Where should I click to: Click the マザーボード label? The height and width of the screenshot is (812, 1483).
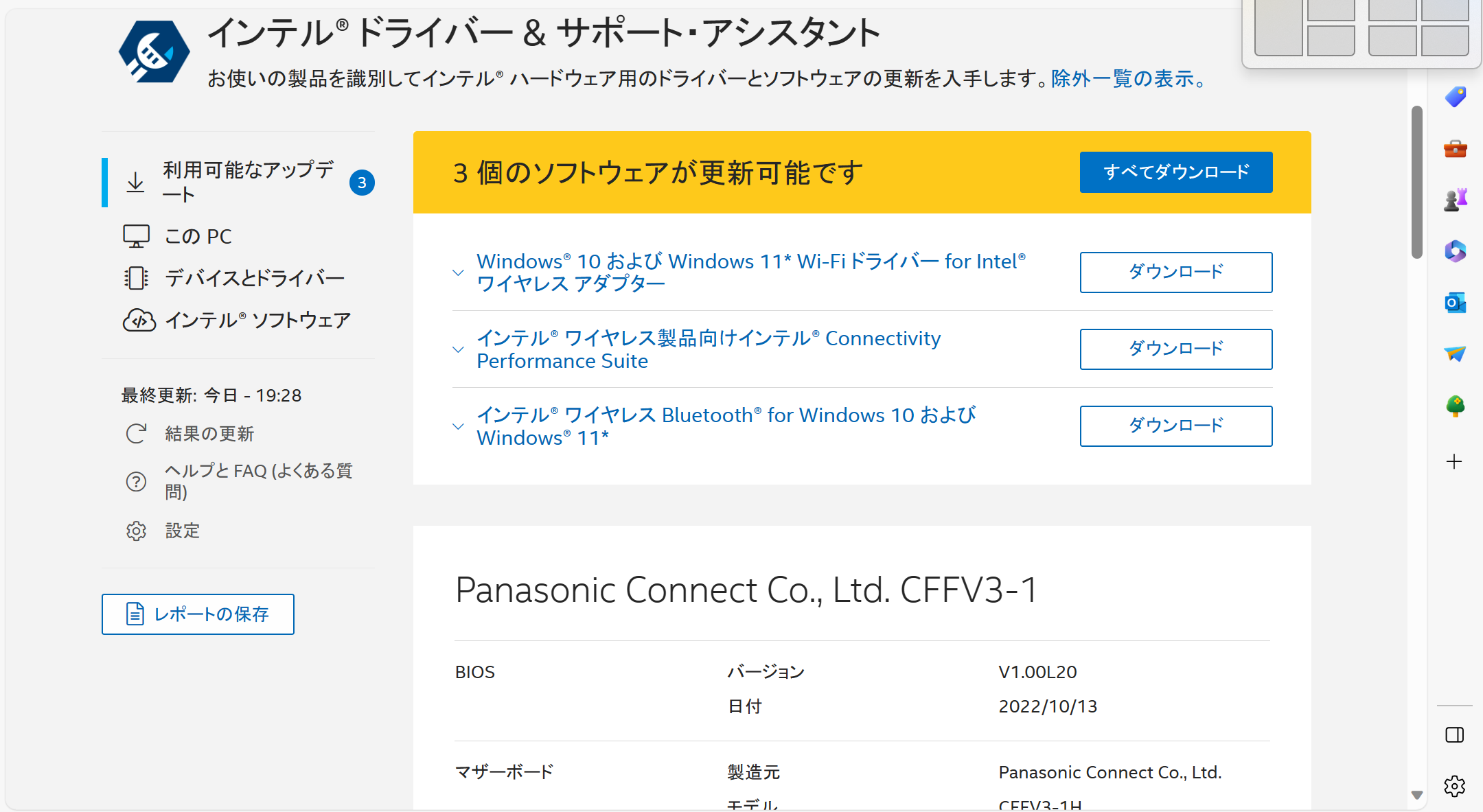click(505, 772)
